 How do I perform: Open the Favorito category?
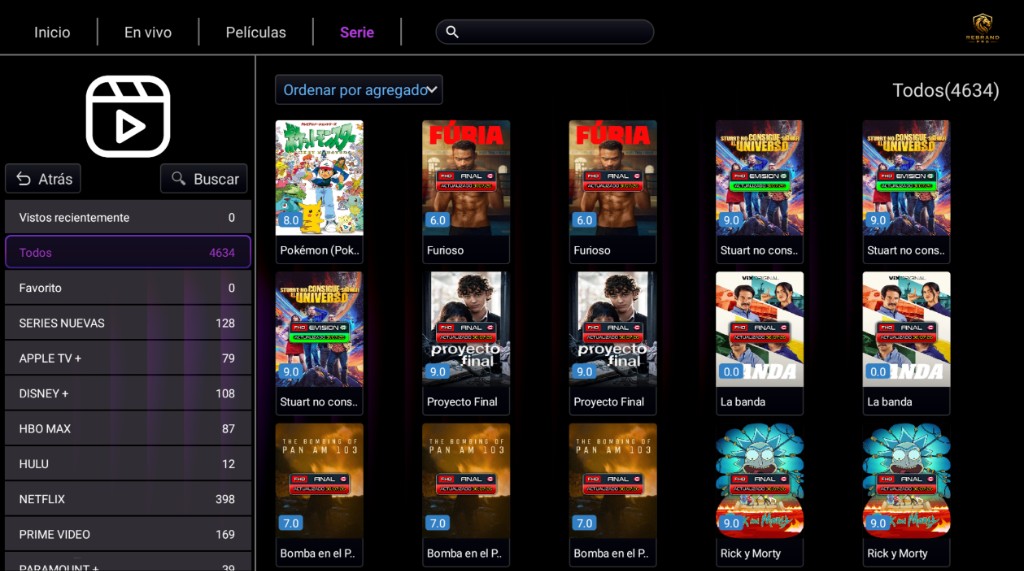pyautogui.click(x=128, y=287)
